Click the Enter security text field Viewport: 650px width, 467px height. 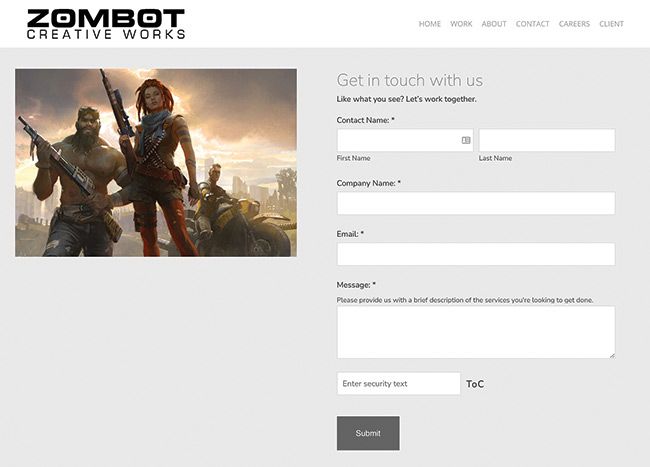398,384
